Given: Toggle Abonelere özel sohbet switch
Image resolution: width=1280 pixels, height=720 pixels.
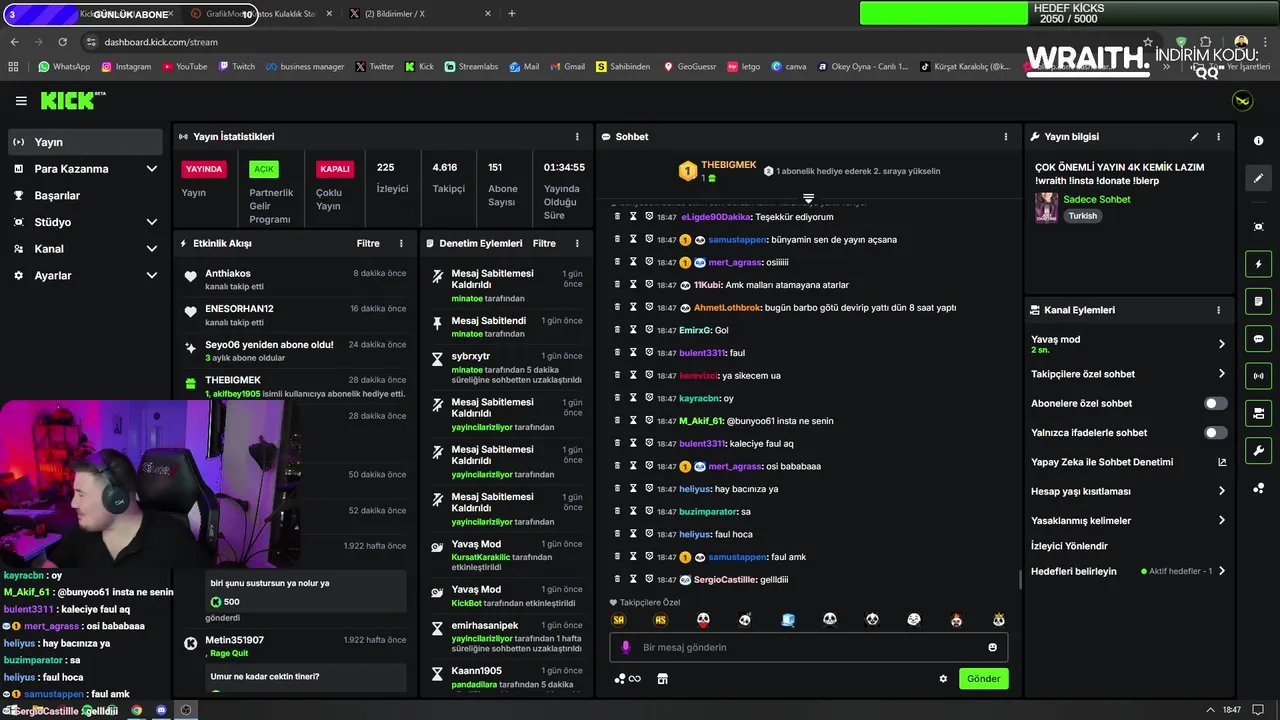Looking at the screenshot, I should click(1215, 404).
